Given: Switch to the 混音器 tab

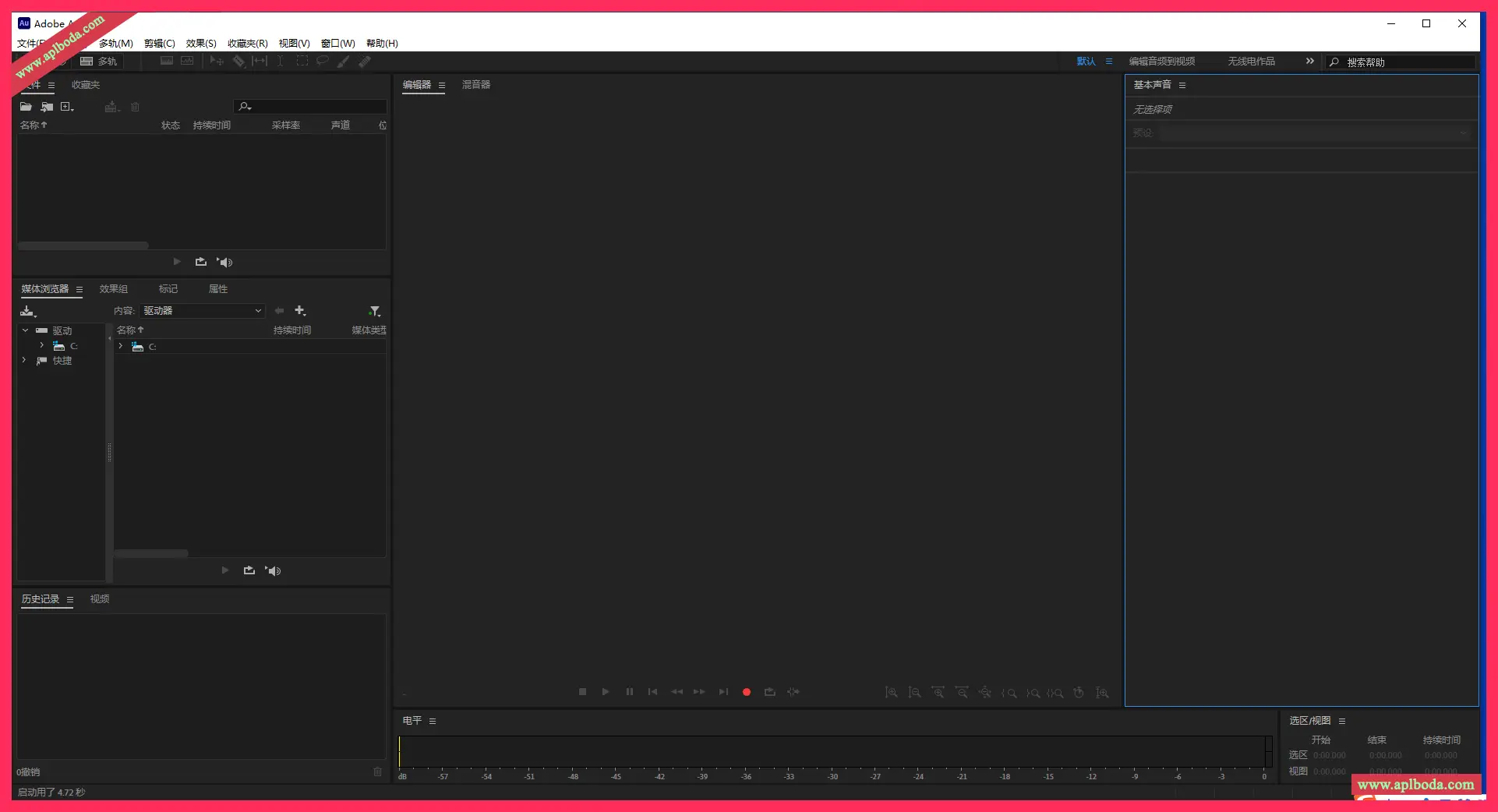Looking at the screenshot, I should pyautogui.click(x=475, y=85).
